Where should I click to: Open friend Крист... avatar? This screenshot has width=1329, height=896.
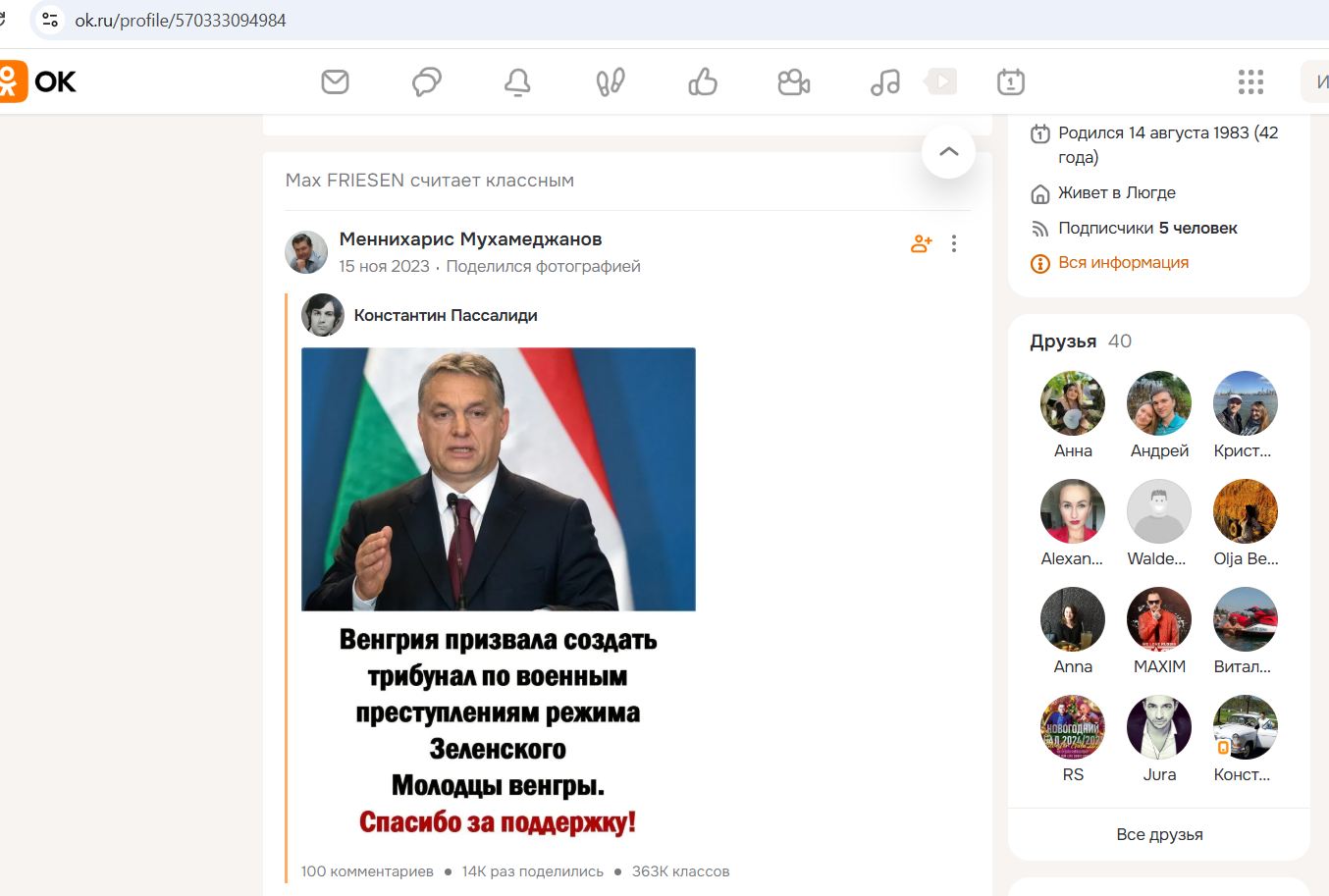click(x=1246, y=403)
